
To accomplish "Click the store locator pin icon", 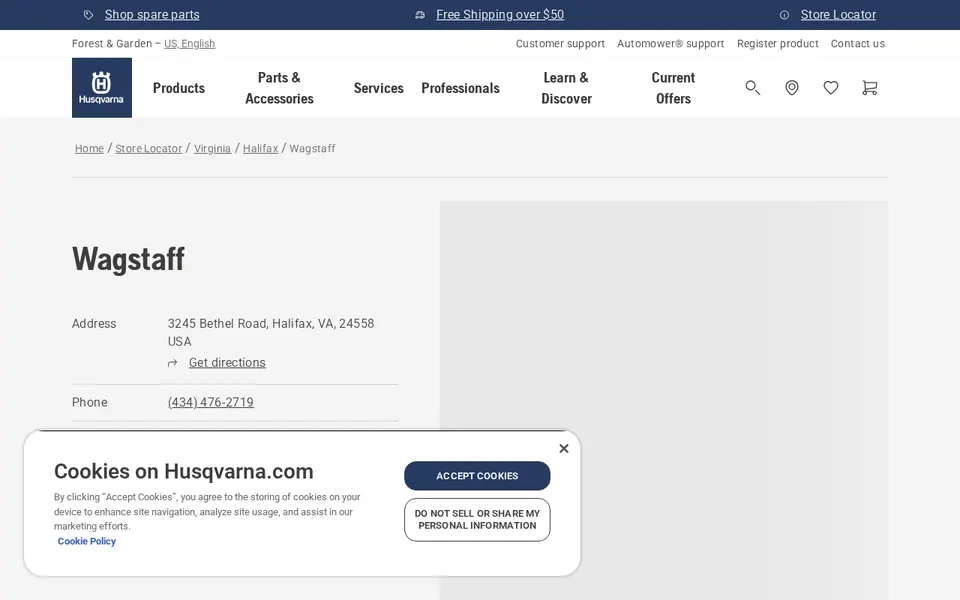I will pos(792,88).
